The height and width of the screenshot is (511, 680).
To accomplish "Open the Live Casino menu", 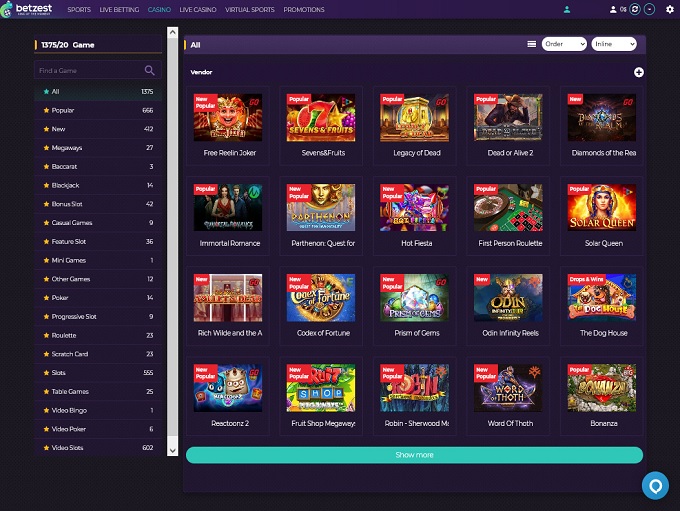I will [198, 10].
